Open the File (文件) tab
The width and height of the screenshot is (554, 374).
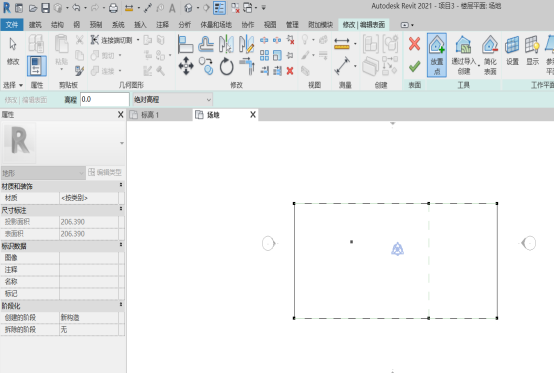(x=12, y=25)
